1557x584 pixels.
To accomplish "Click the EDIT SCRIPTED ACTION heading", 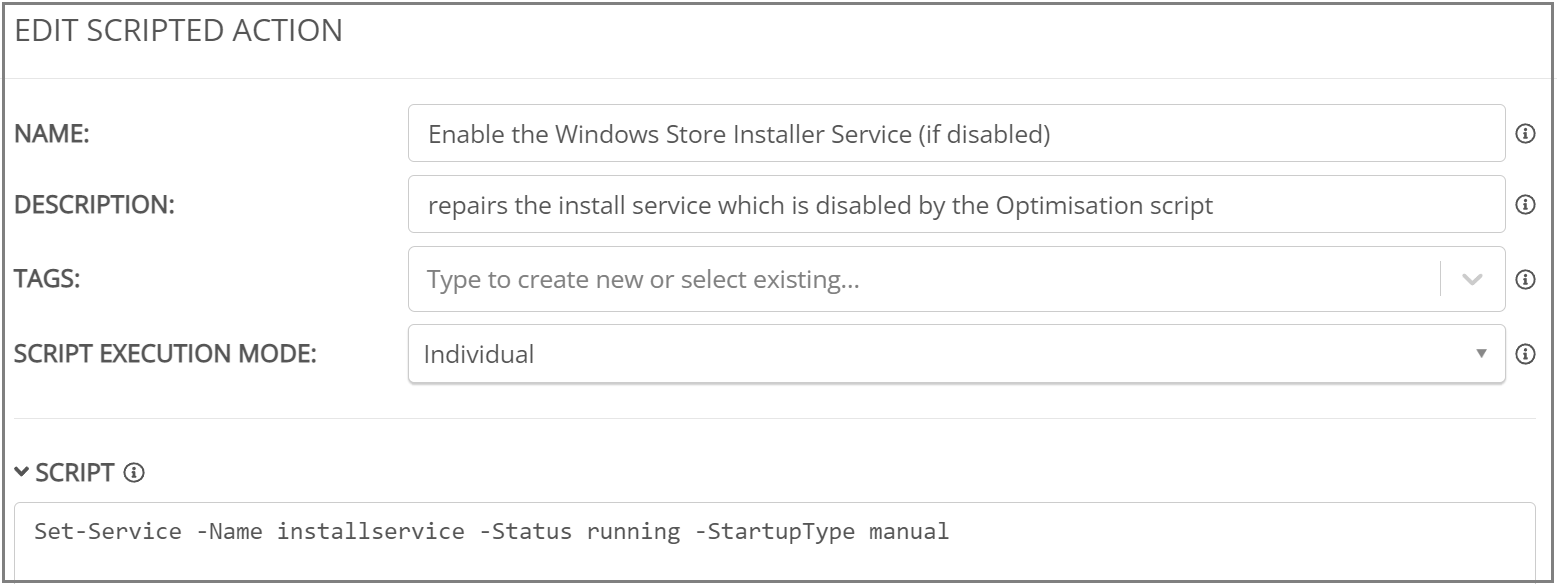I will [179, 31].
